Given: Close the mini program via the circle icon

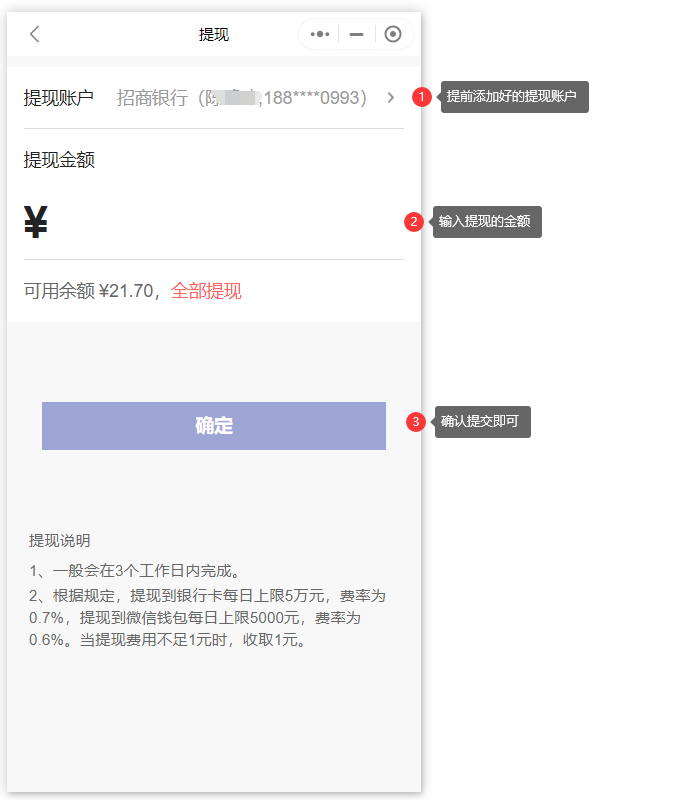Looking at the screenshot, I should coord(393,34).
